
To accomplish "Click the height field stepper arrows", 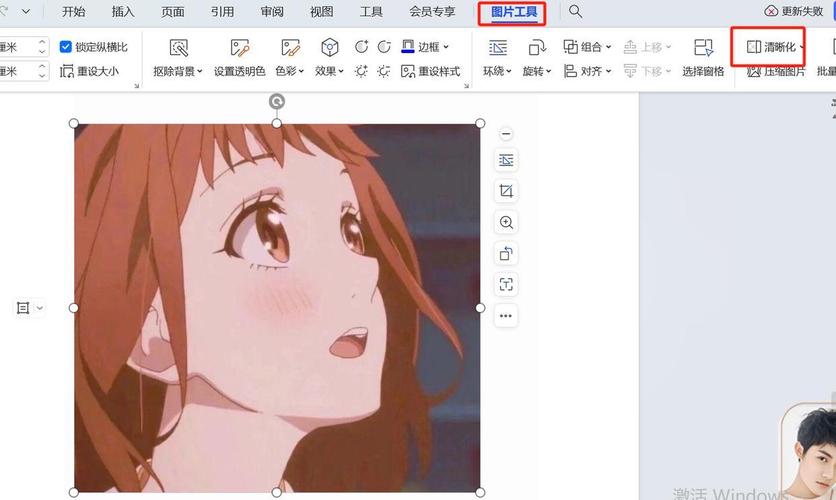I will (42, 47).
